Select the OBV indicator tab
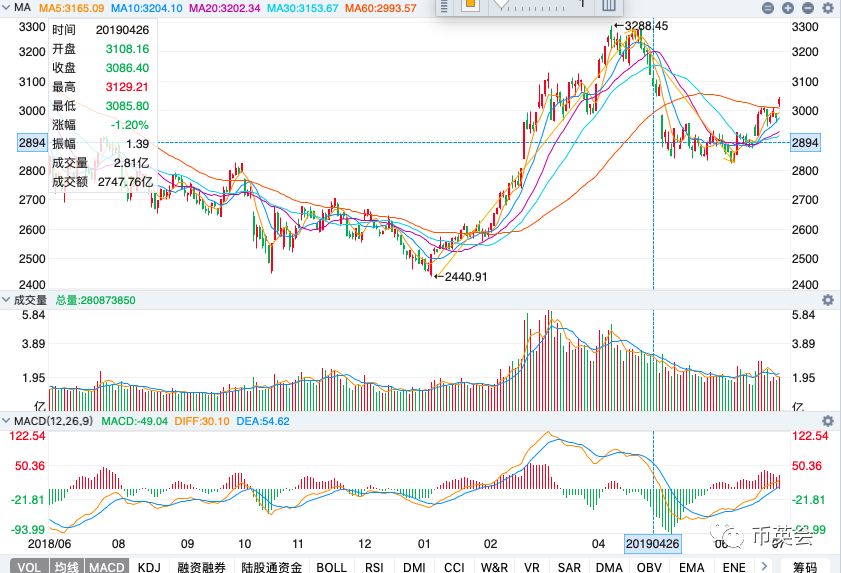The height and width of the screenshot is (573, 841). pyautogui.click(x=649, y=567)
